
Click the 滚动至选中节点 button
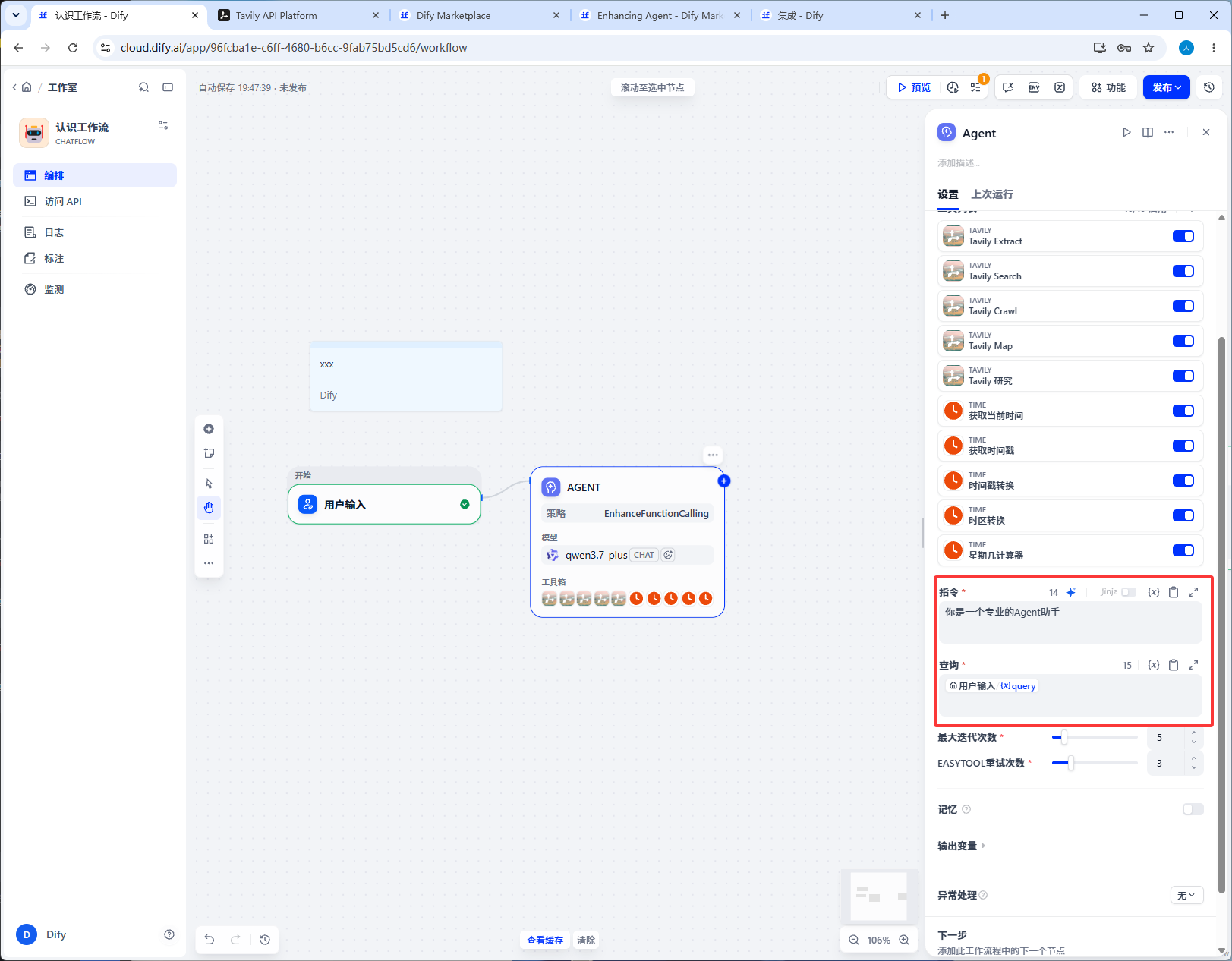(653, 88)
